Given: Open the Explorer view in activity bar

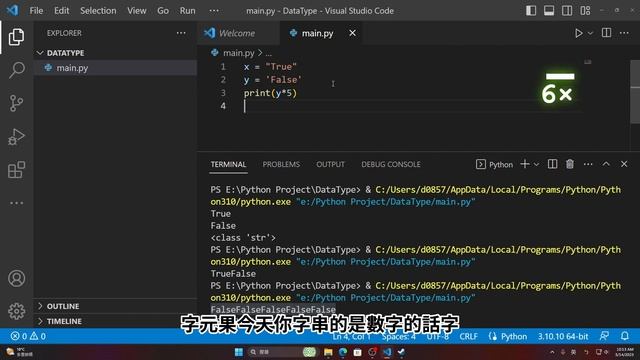Looking at the screenshot, I should click(x=16, y=37).
